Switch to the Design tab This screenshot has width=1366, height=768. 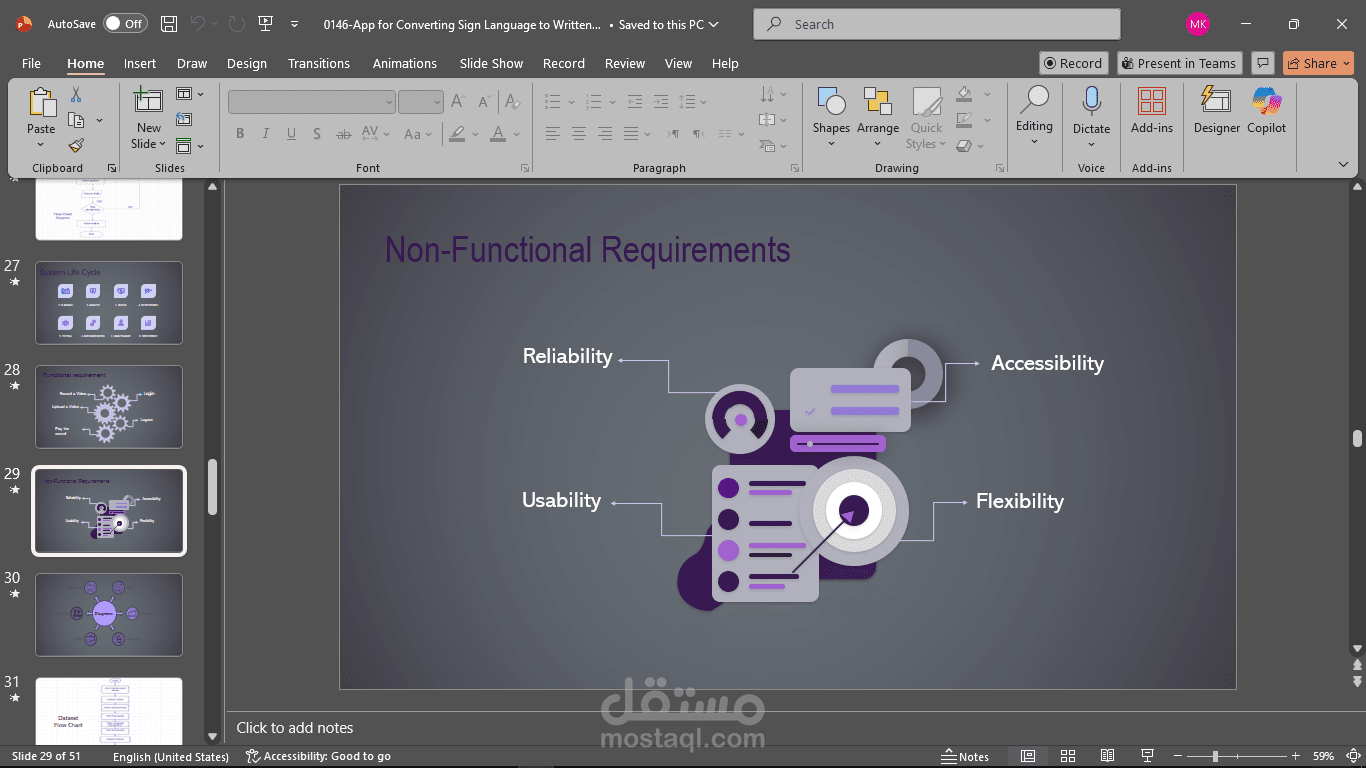(246, 63)
